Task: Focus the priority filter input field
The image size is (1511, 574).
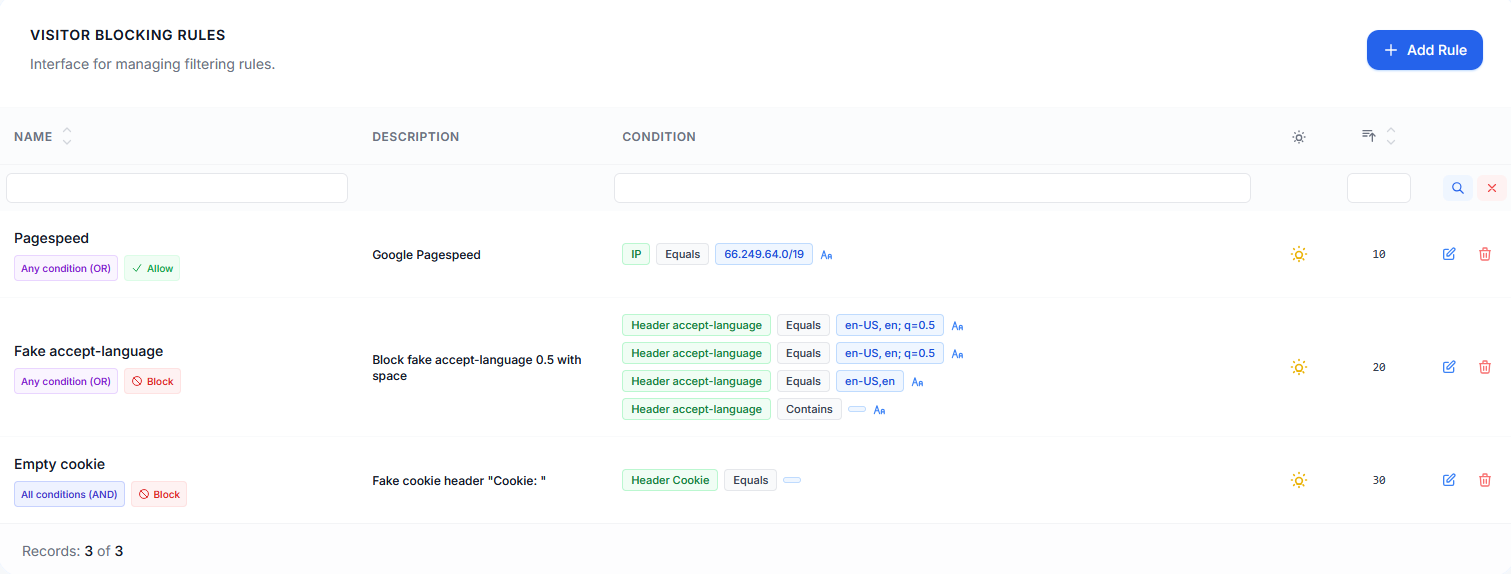Action: point(1379,188)
